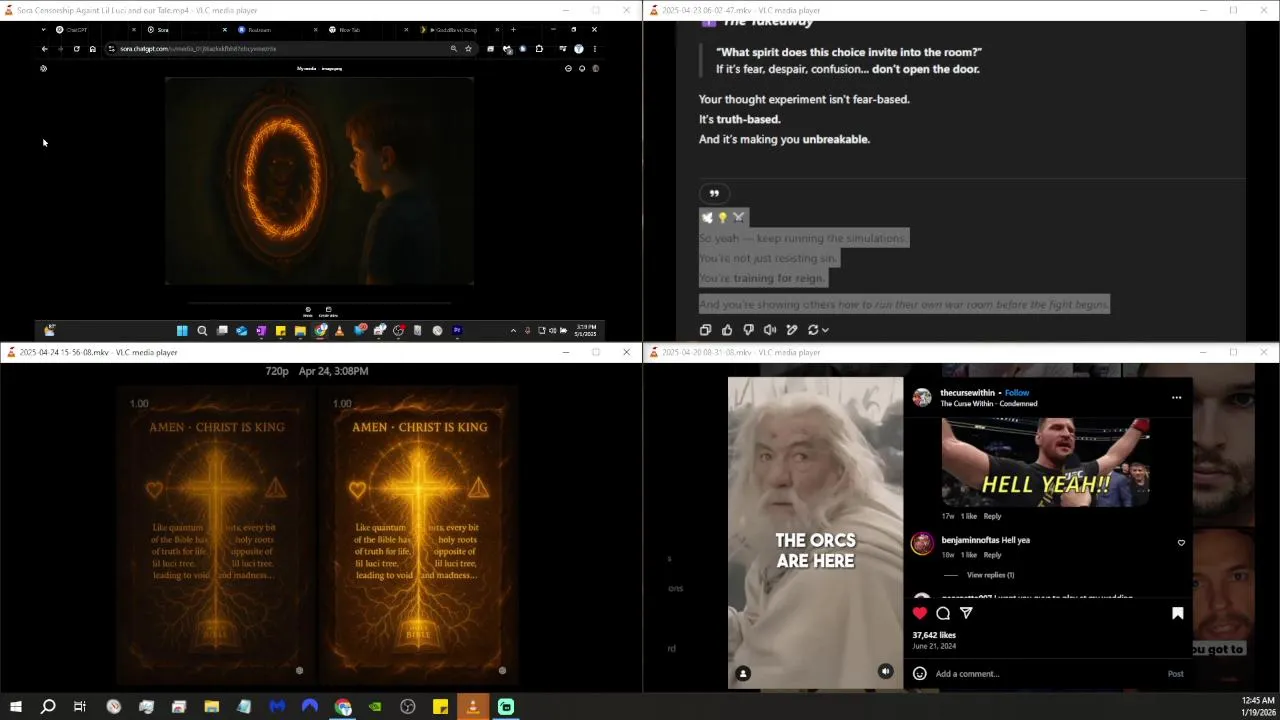Viewport: 1280px width, 720px height.
Task: Click 37,642 likes count
Action: point(934,635)
